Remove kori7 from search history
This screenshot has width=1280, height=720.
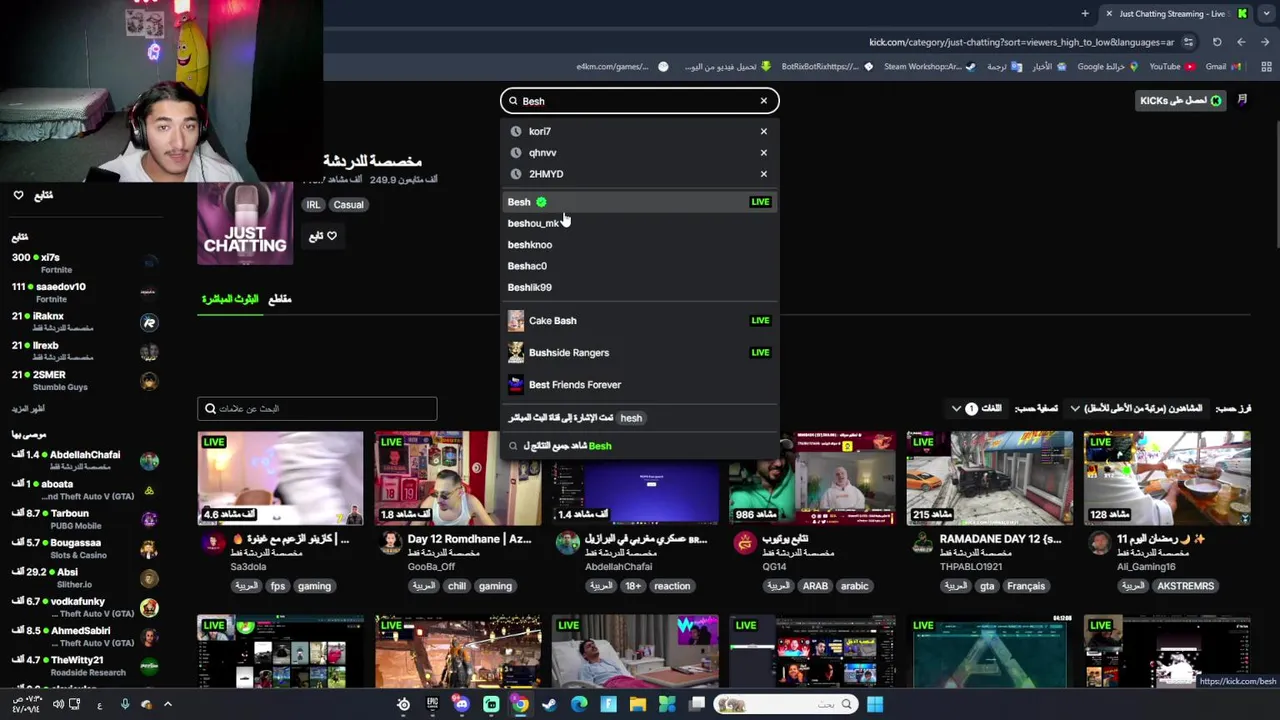tap(763, 131)
